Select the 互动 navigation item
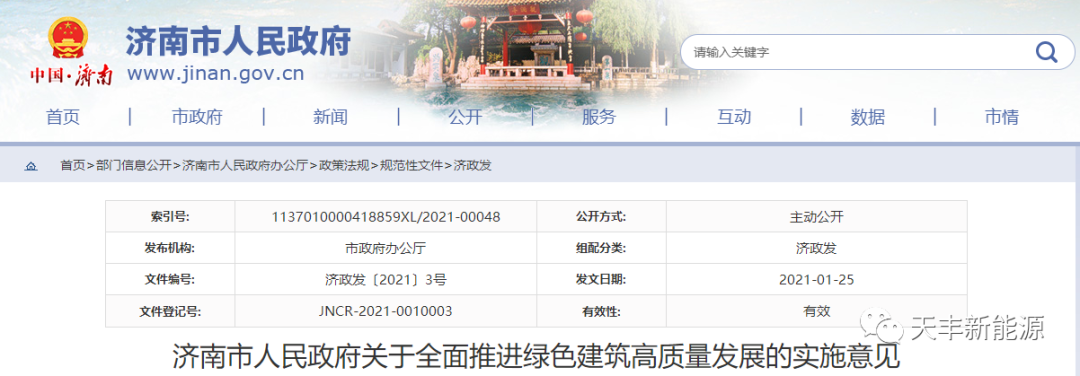Image resolution: width=1080 pixels, height=376 pixels. [734, 117]
